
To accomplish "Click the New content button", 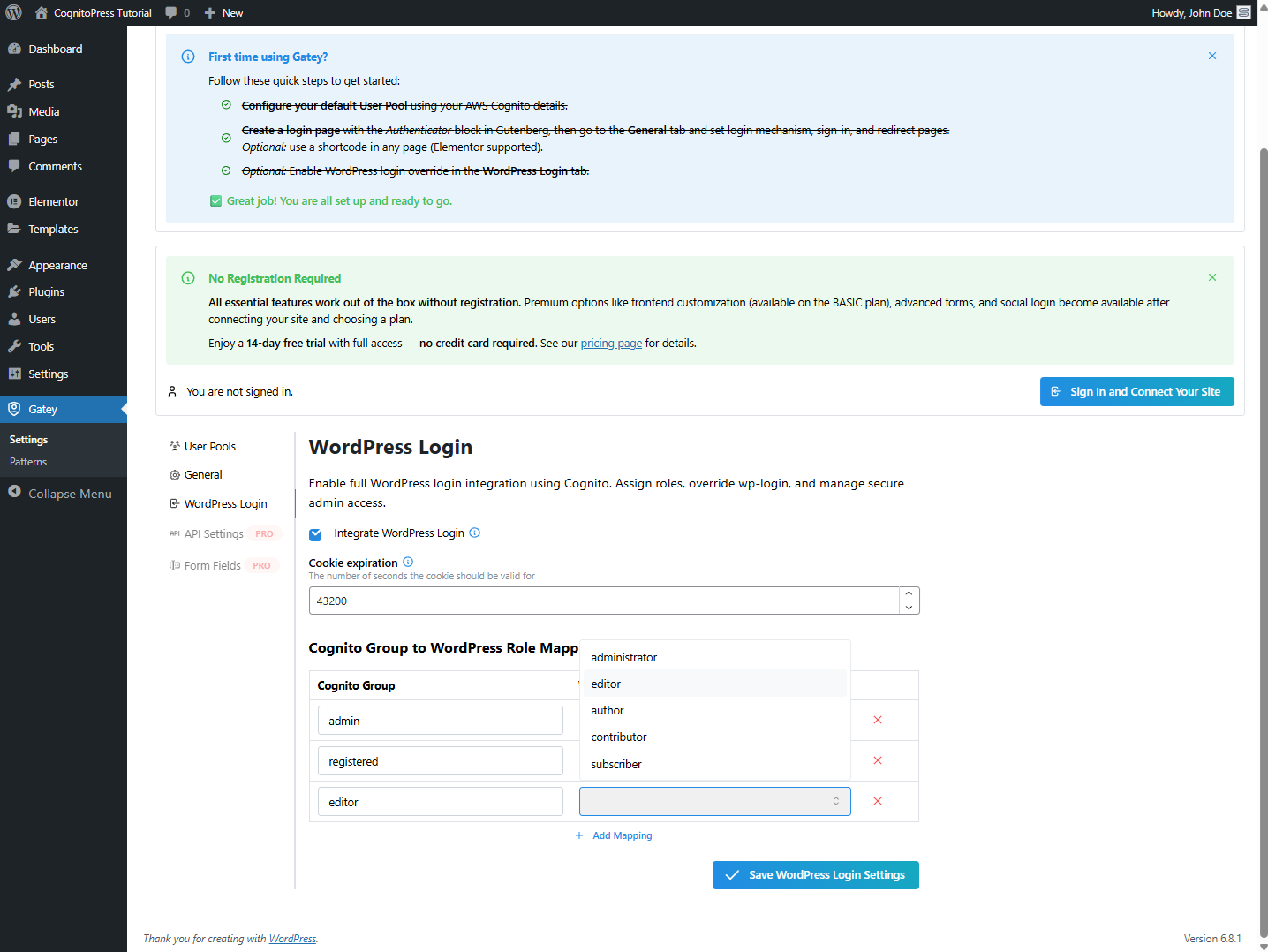I will point(223,12).
